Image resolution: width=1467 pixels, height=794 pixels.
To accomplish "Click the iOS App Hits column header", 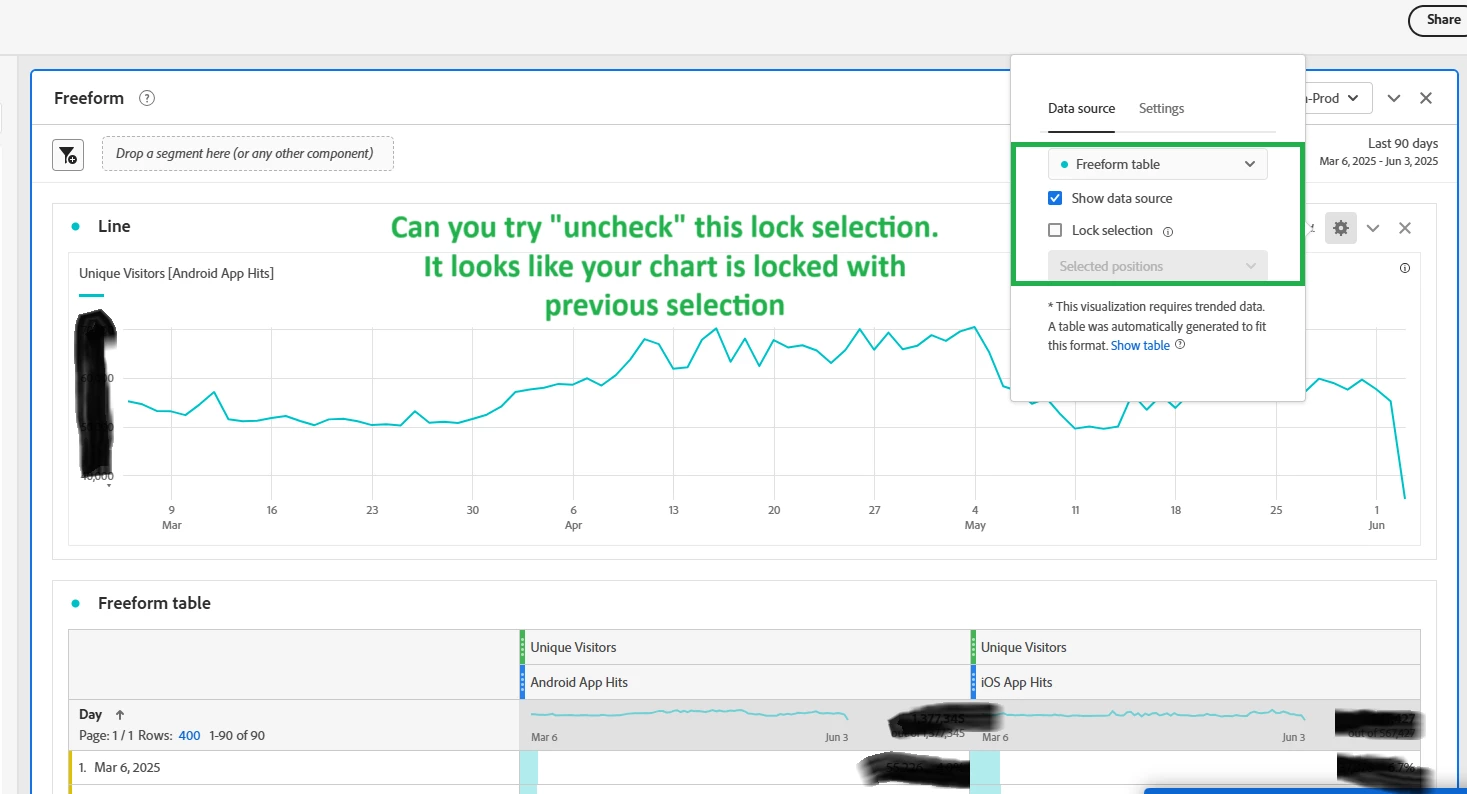I will 1016,682.
